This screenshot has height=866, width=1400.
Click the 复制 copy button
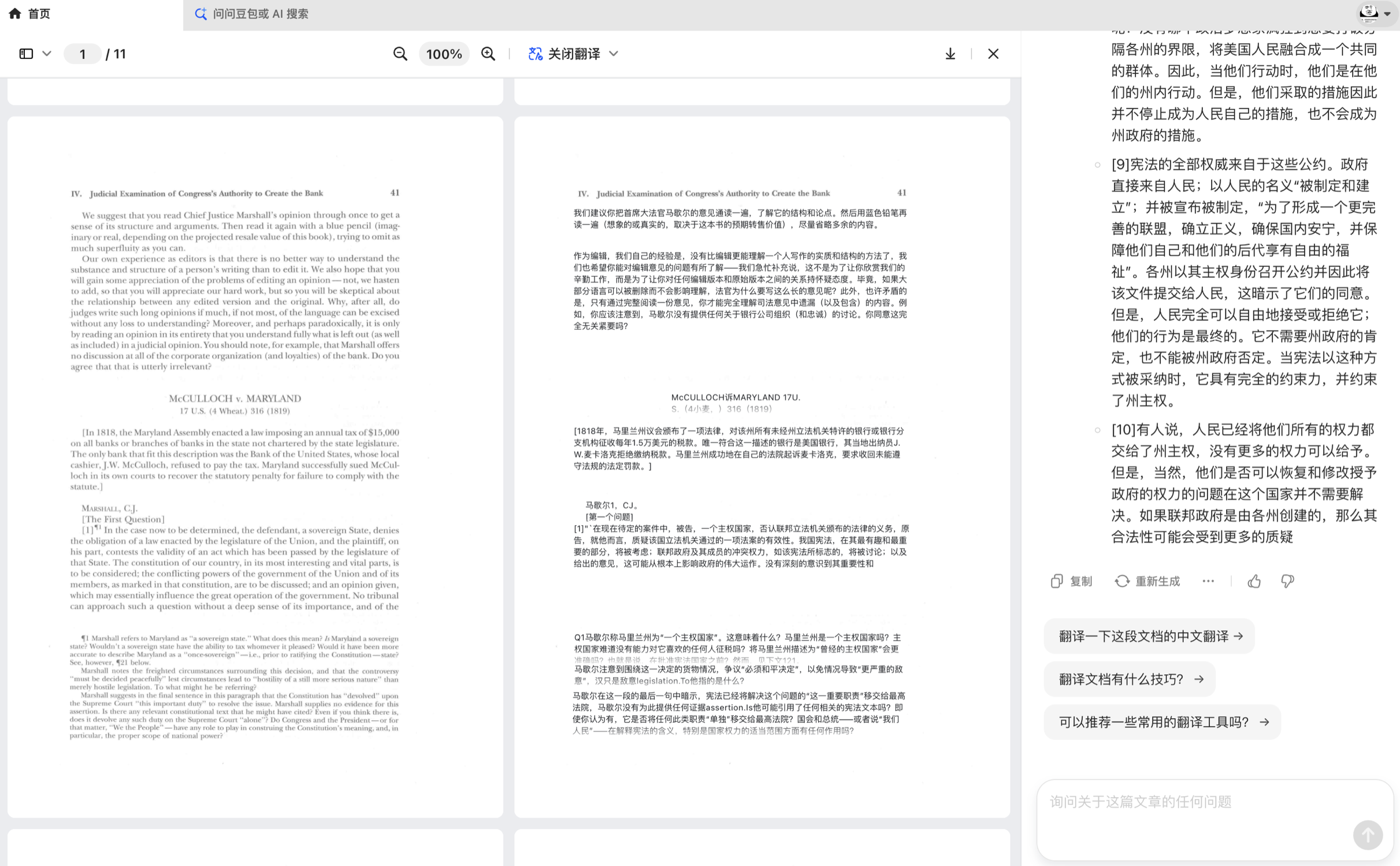1072,581
